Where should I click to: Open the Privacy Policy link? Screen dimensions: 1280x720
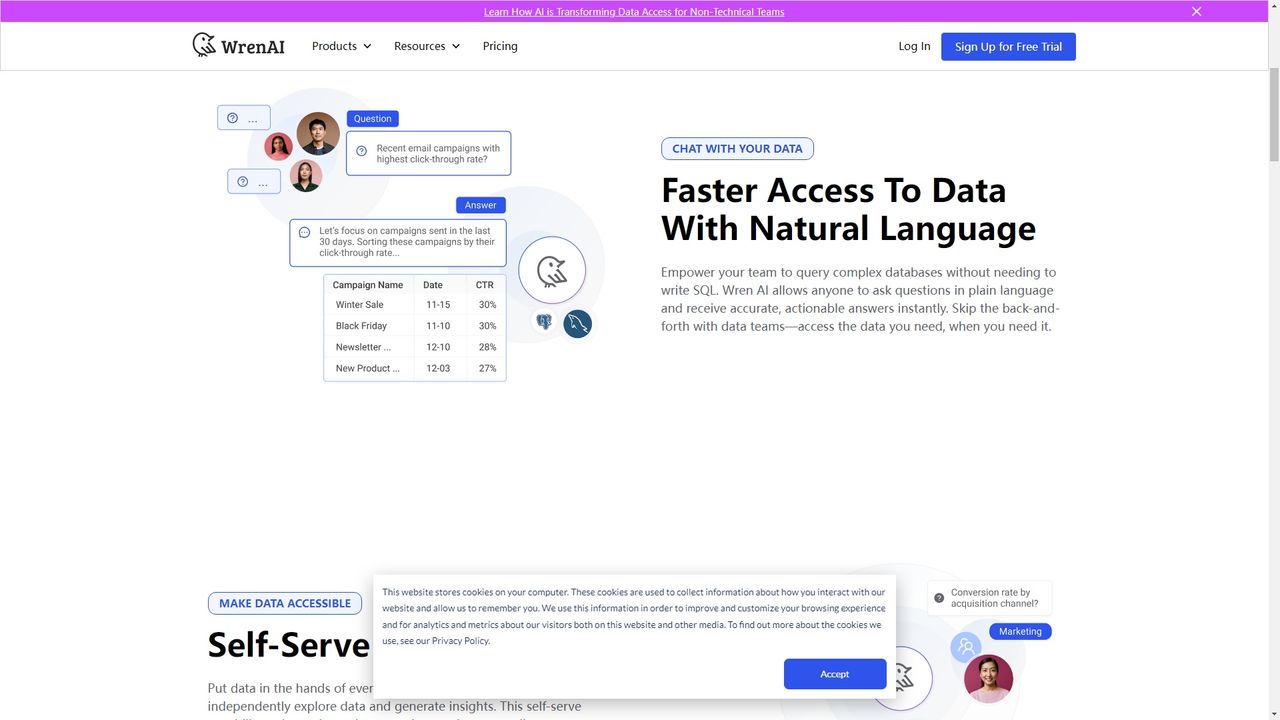(x=460, y=641)
